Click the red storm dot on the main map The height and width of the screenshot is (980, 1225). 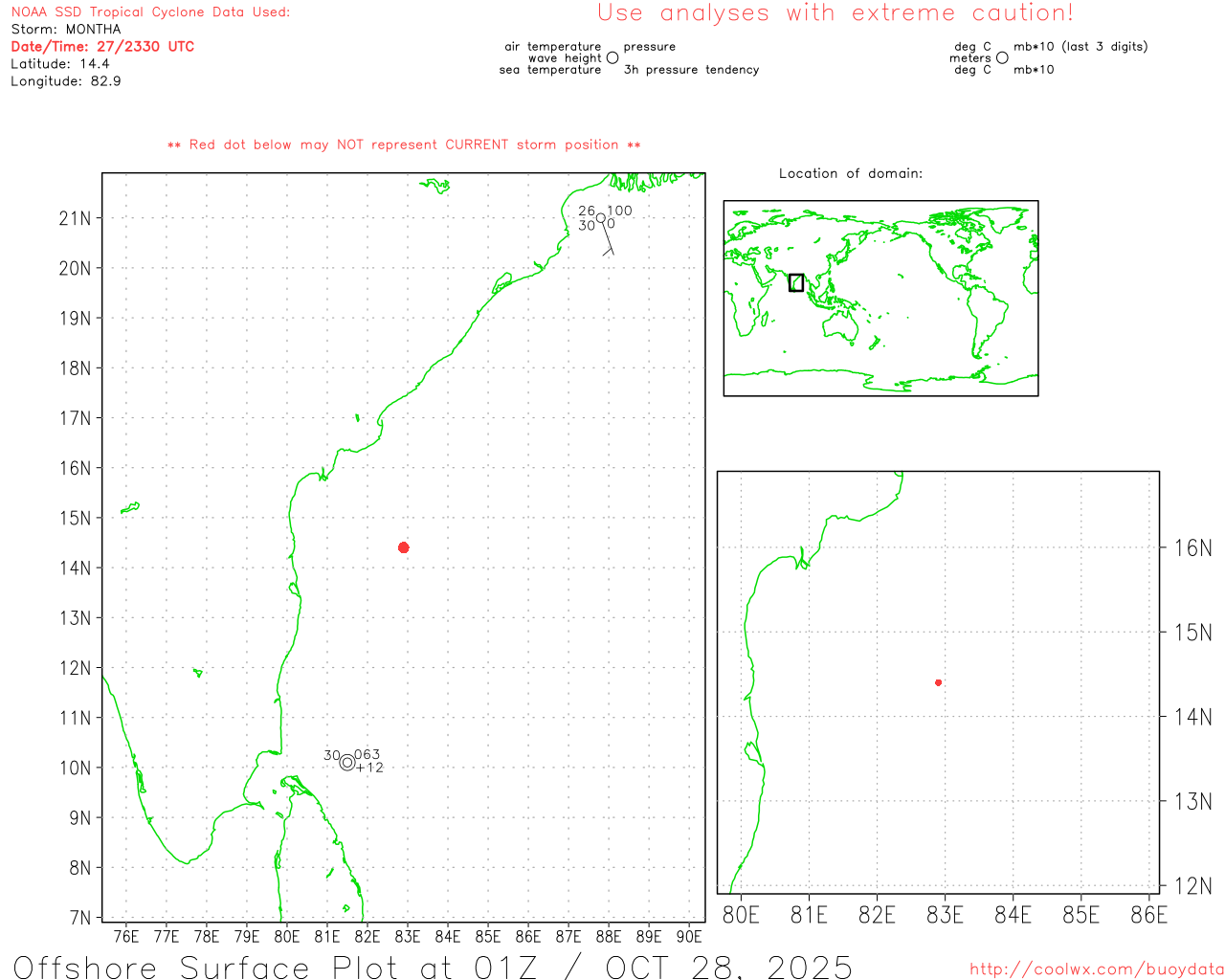click(404, 547)
